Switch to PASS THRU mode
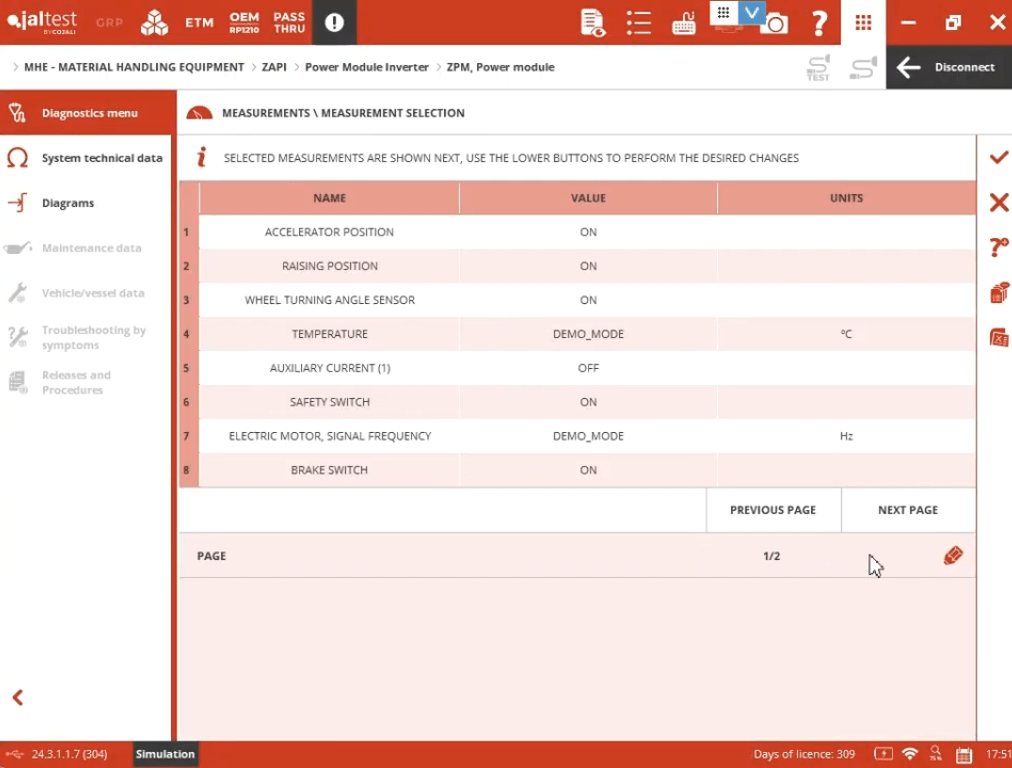Image resolution: width=1012 pixels, height=768 pixels. click(x=289, y=23)
